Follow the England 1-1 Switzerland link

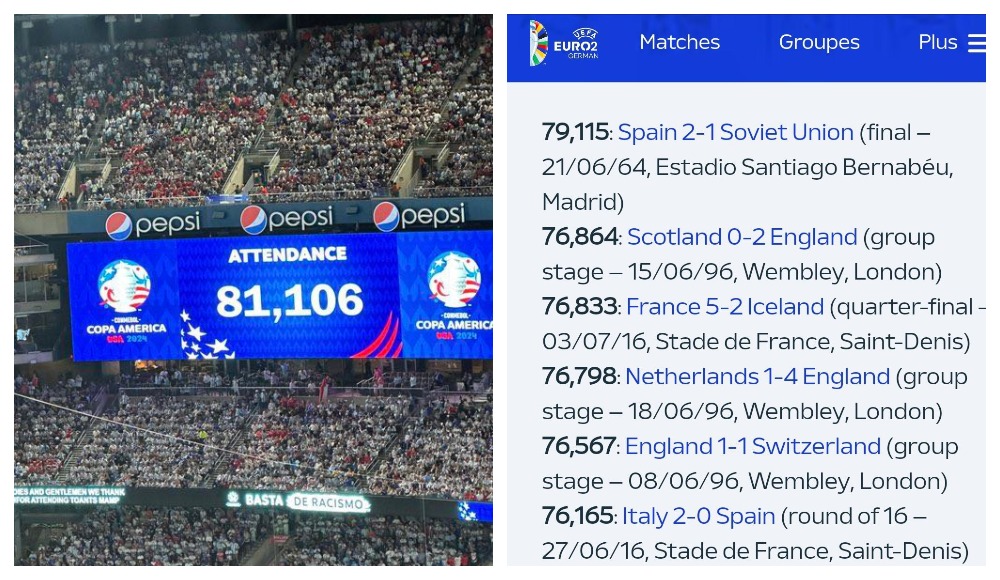(753, 446)
